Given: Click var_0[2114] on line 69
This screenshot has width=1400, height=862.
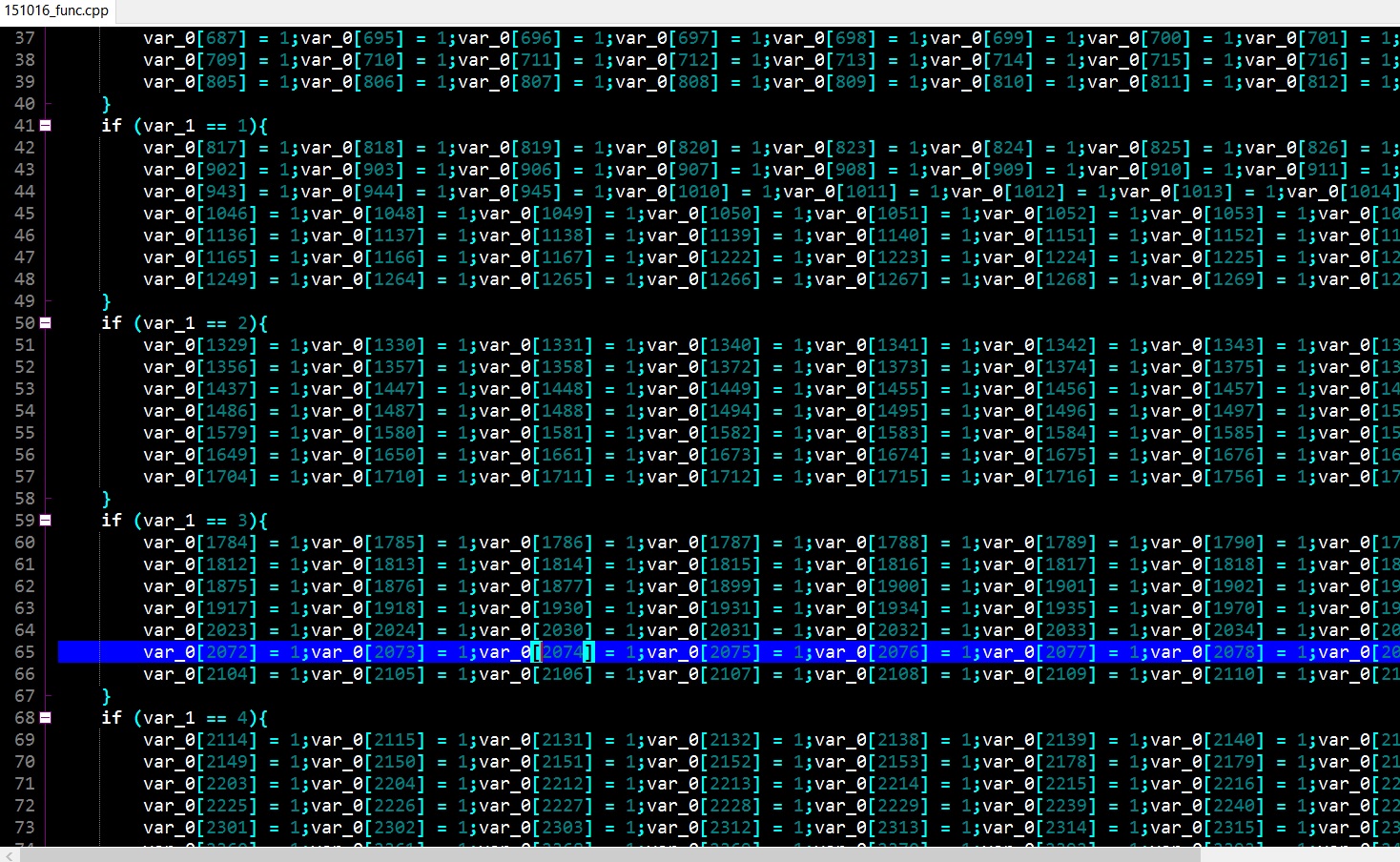Looking at the screenshot, I should pos(200,740).
